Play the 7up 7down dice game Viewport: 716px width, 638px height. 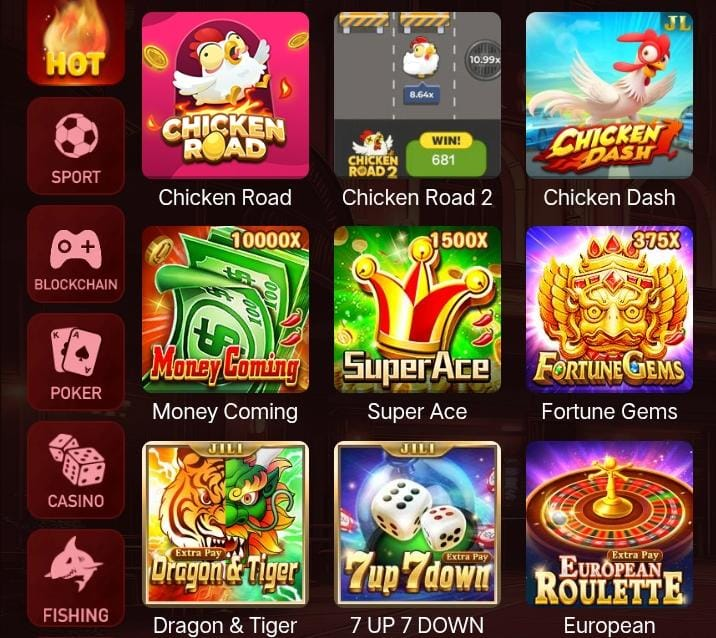pyautogui.click(x=417, y=524)
